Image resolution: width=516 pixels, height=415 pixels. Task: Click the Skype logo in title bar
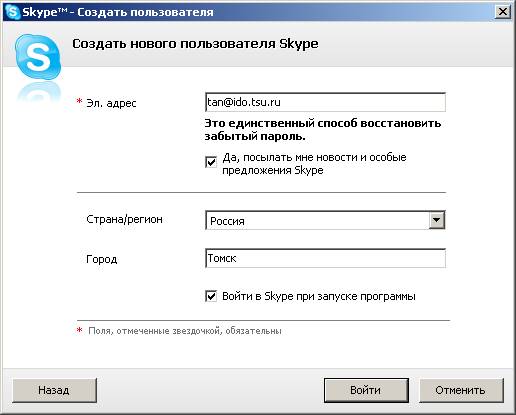[12, 12]
